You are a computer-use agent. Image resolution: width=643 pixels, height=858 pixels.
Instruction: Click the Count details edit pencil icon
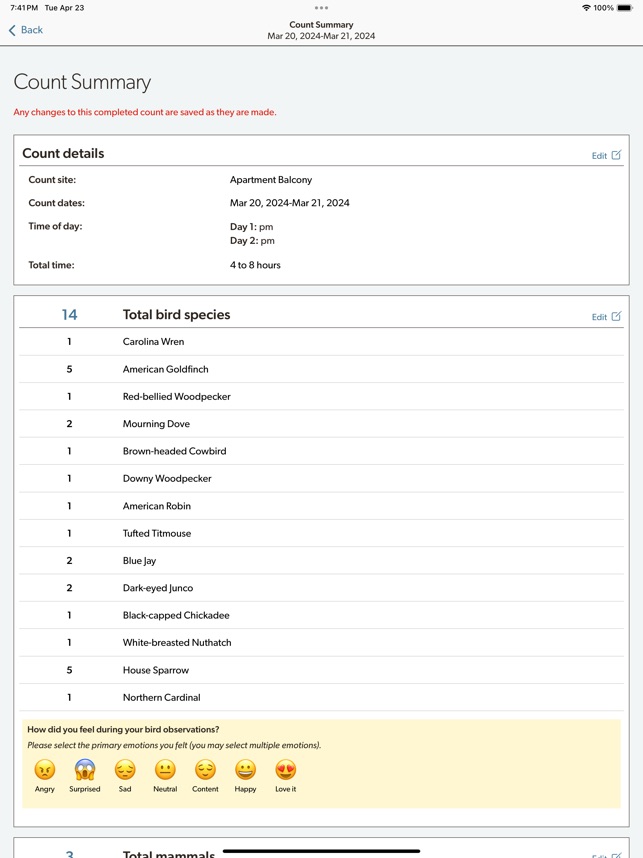pos(616,155)
